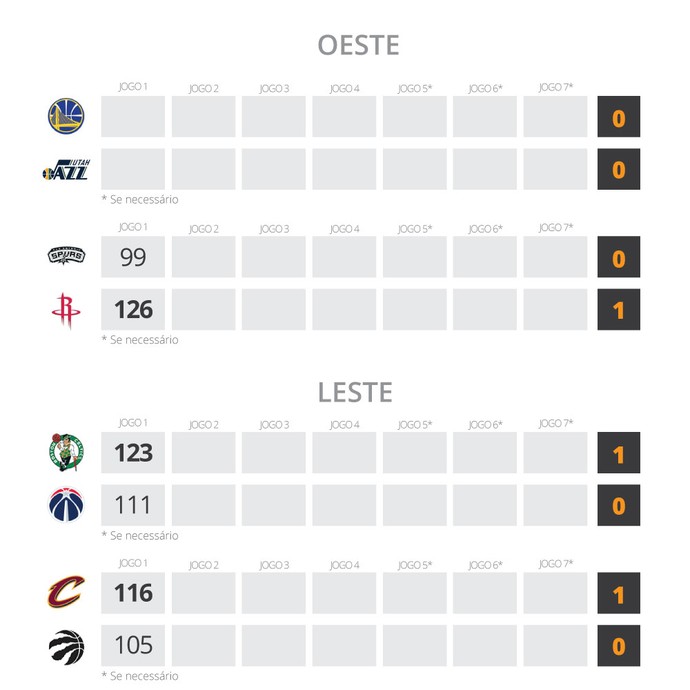
Task: Click the Utah Jazz logo
Action: [66, 170]
